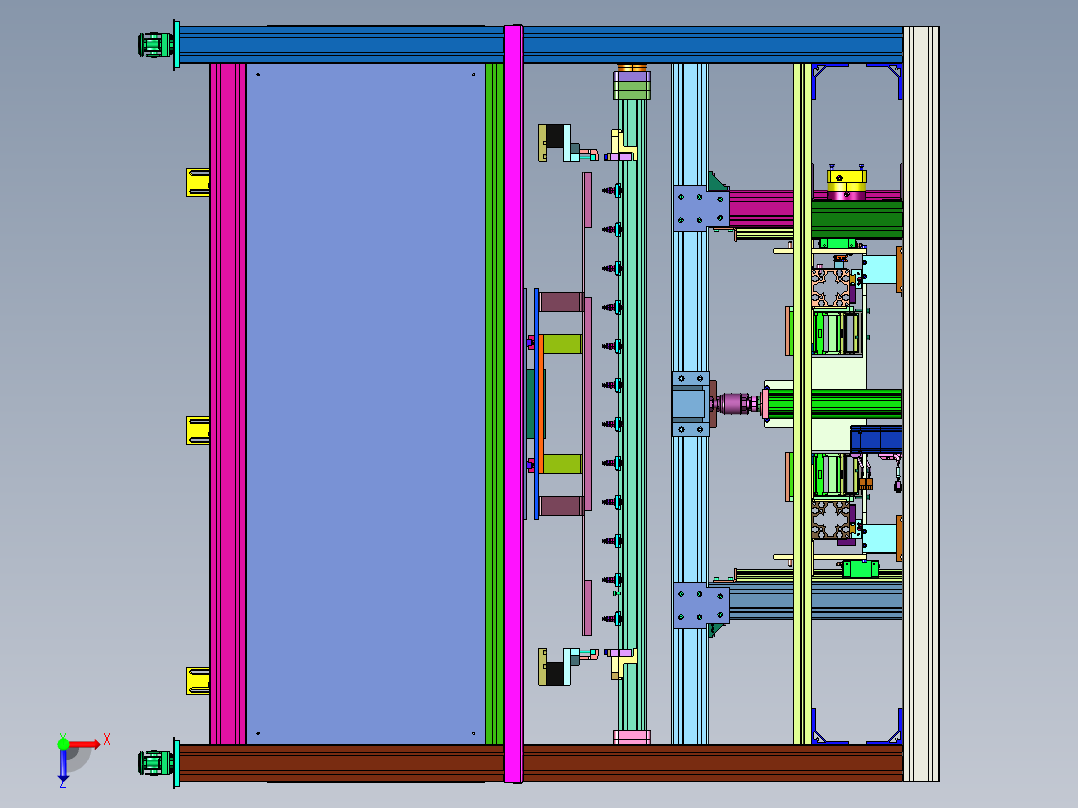Select the dark green horizontal beam at upper right

click(857, 219)
